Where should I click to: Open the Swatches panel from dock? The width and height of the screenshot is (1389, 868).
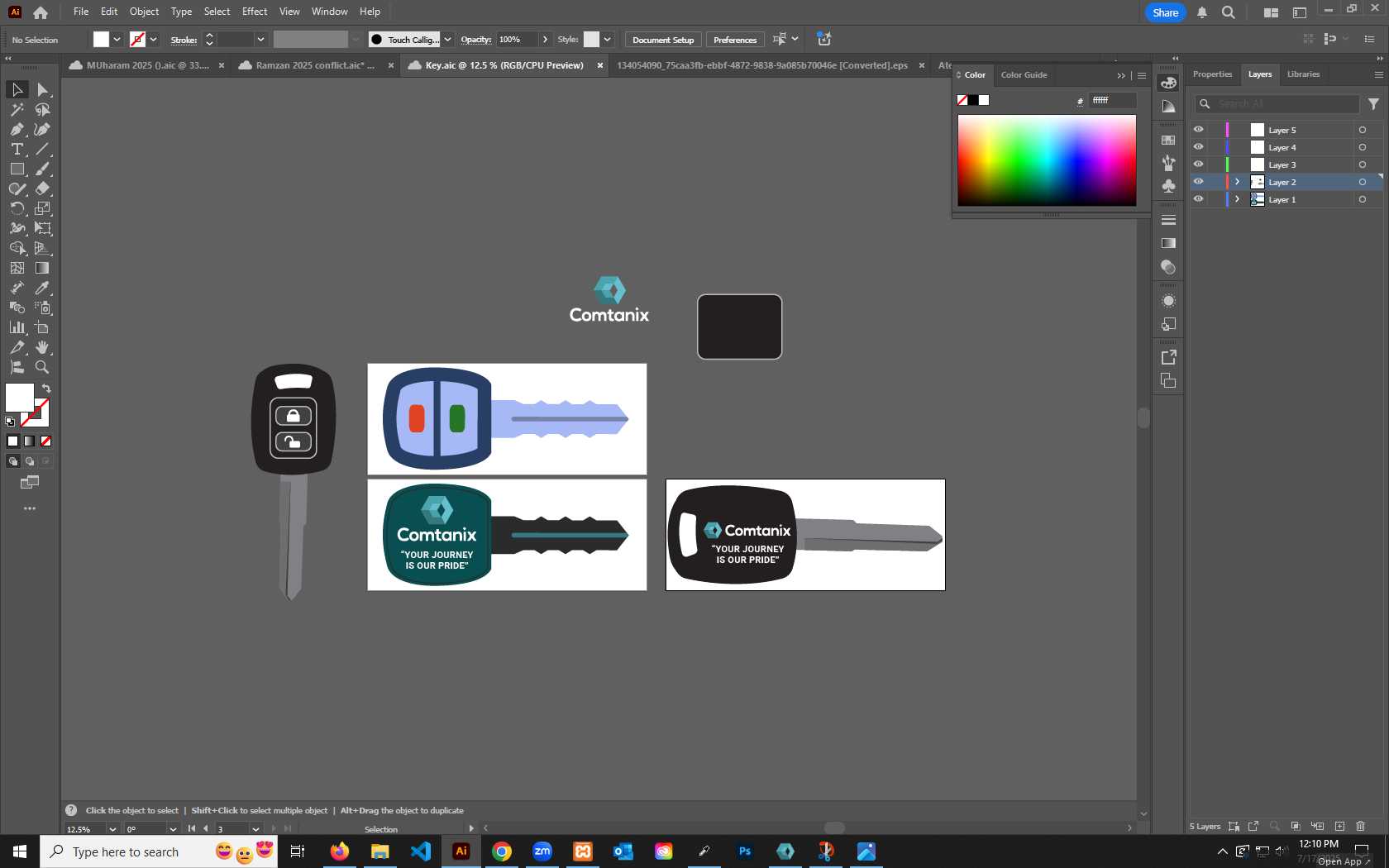(x=1168, y=141)
